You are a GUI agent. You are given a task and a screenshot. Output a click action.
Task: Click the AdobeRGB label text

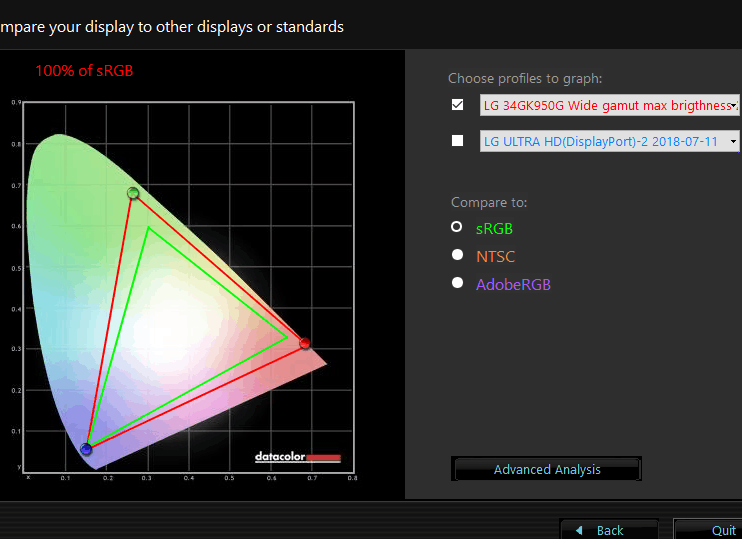click(513, 285)
